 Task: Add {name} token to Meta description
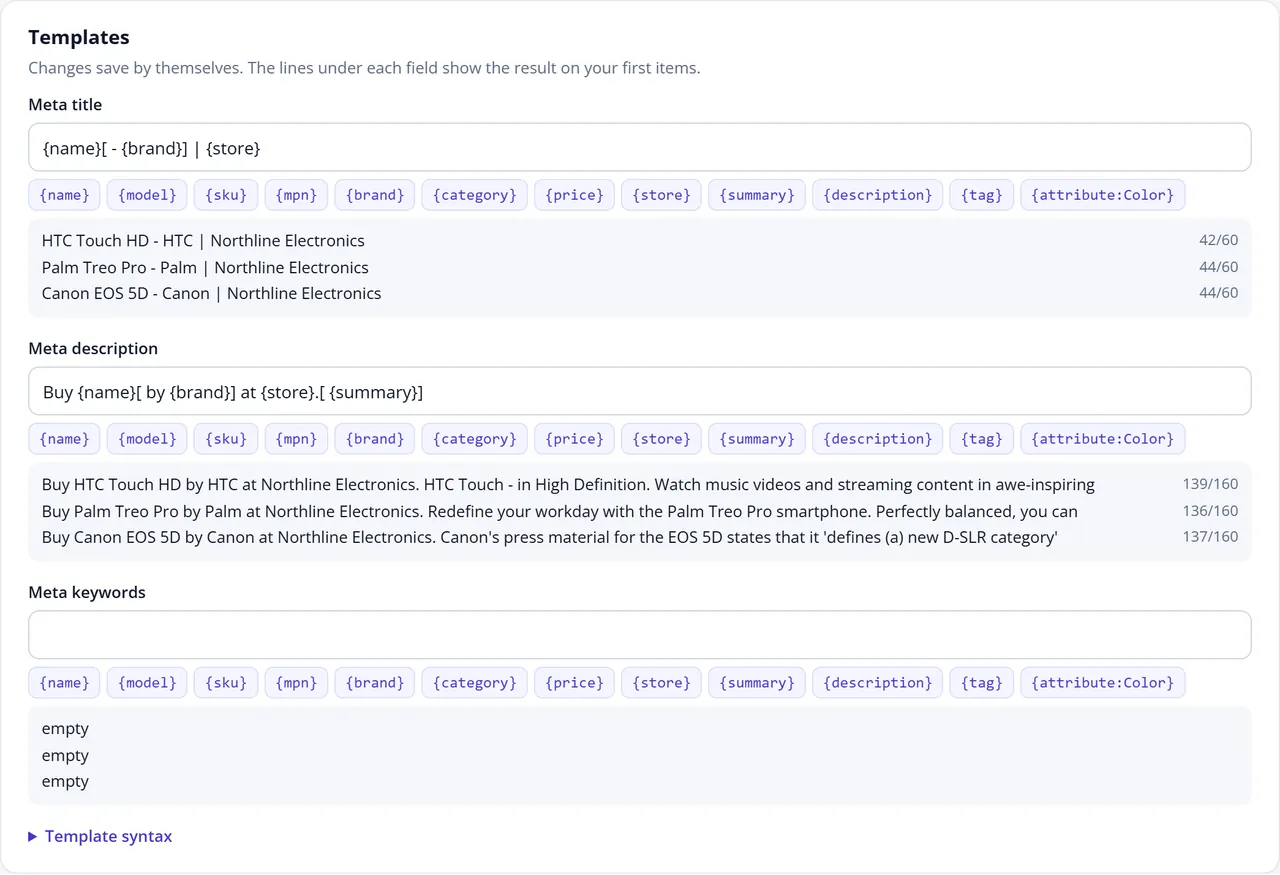pos(65,439)
